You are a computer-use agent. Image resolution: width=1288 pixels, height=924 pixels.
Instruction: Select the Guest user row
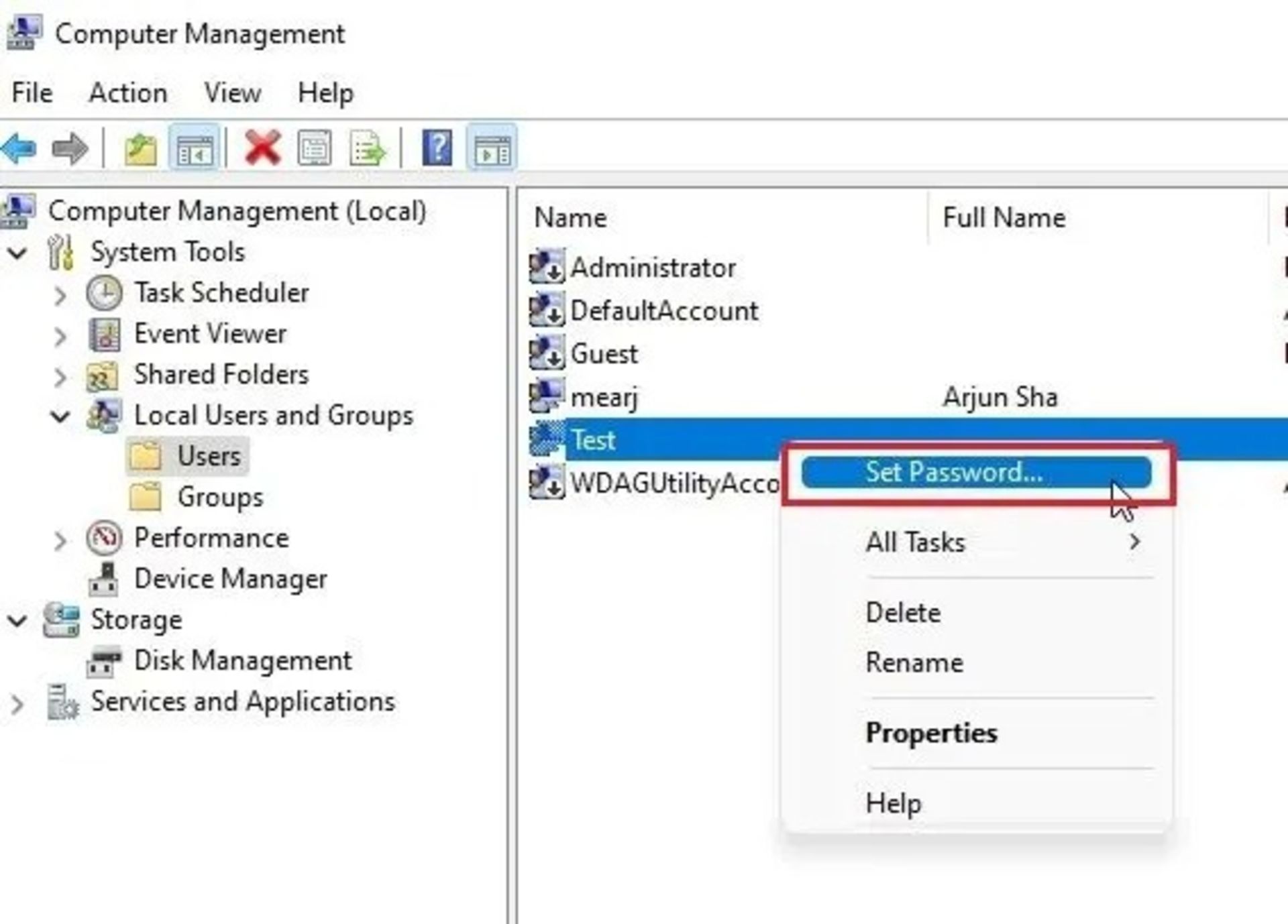(x=604, y=354)
